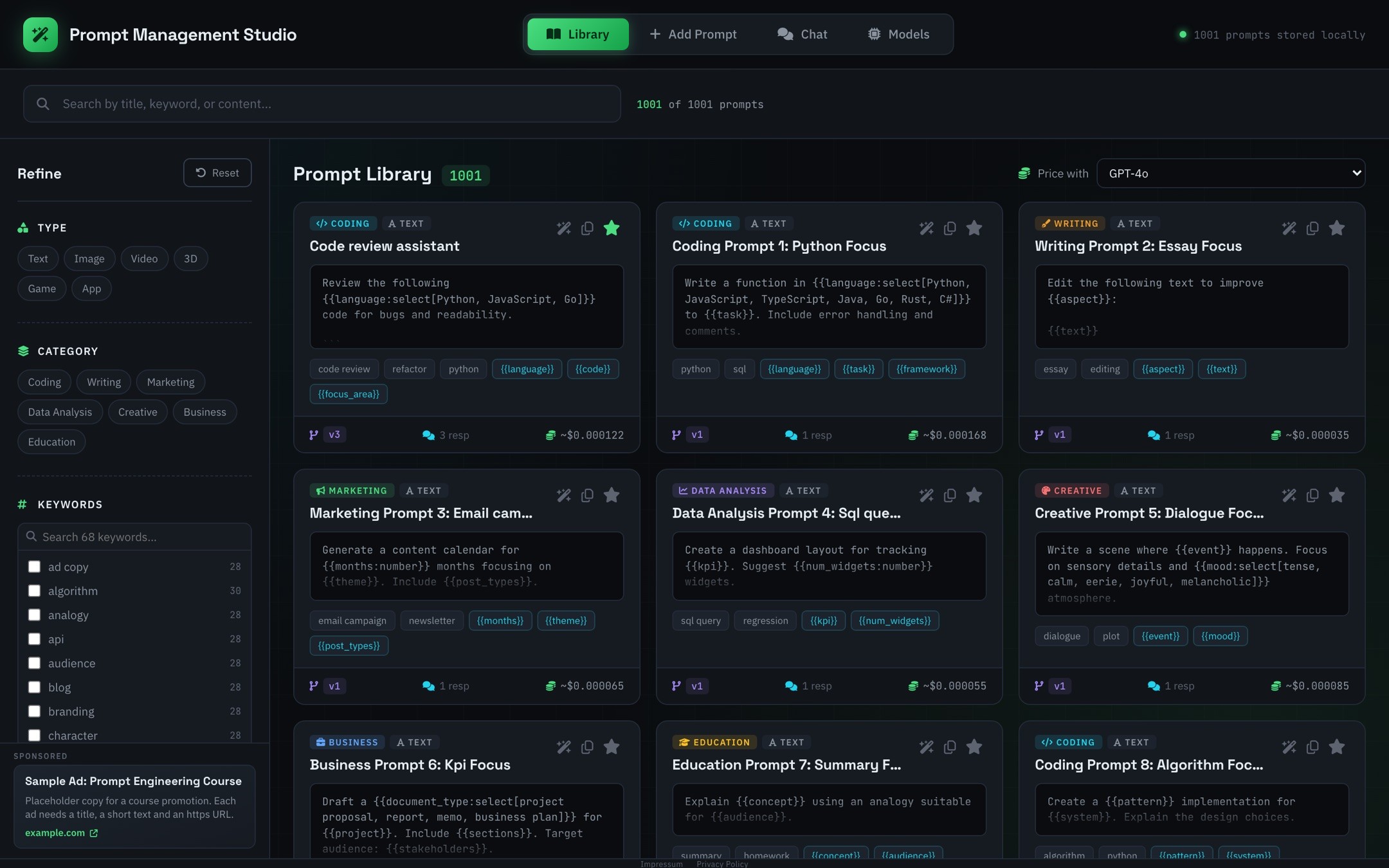Tick the analogy keyword checkbox

34,615
